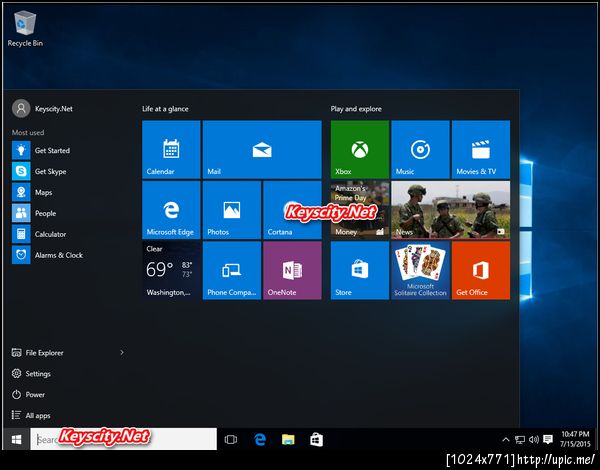This screenshot has width=600, height=470.
Task: Open the Power options menu
Action: tap(28, 394)
